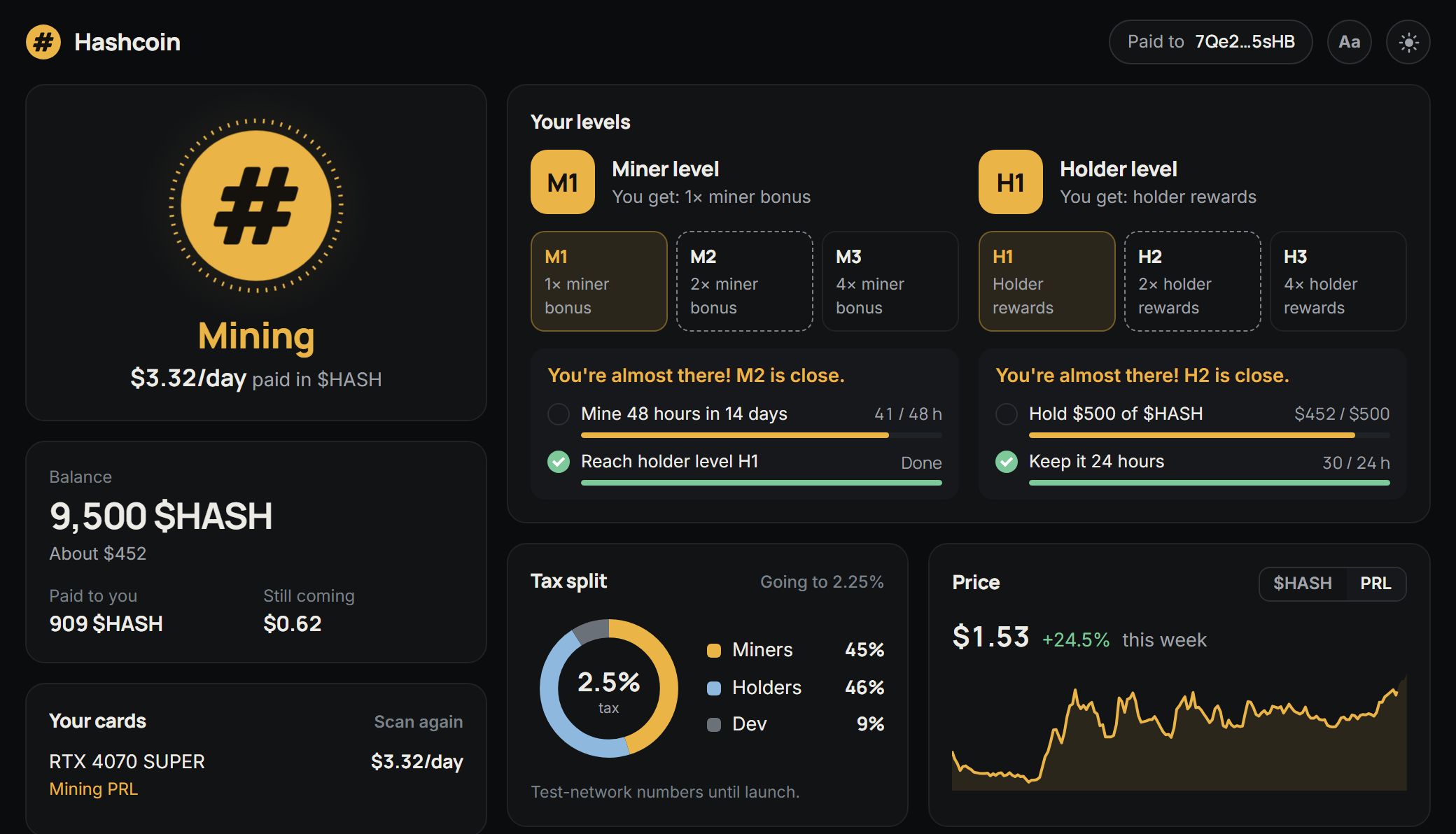Click the H1 holder level badge
1456x834 pixels.
click(1011, 182)
